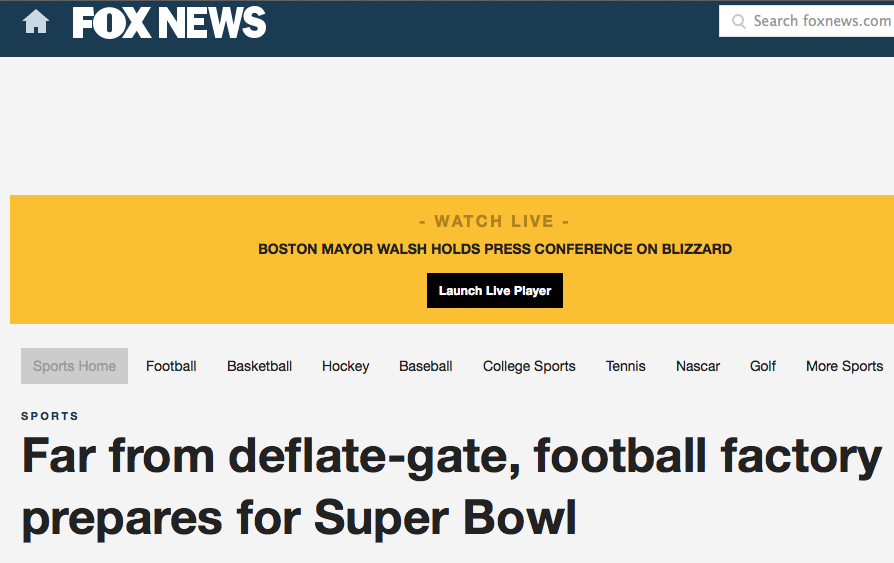Select College Sports in the nav
This screenshot has width=894, height=563.
(529, 366)
